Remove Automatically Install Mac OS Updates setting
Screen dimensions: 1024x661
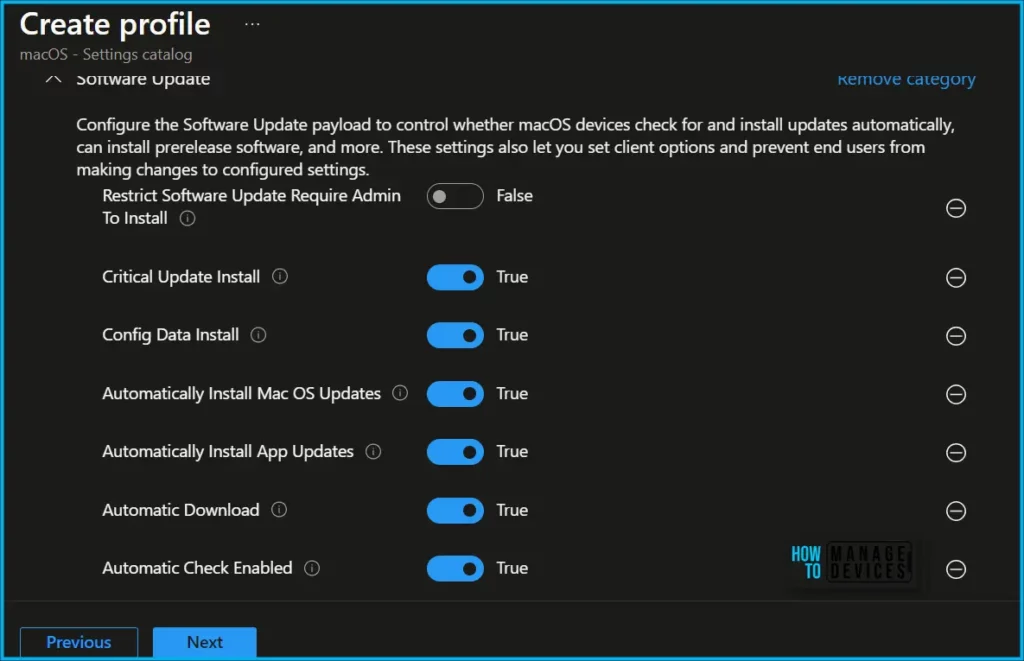point(955,395)
